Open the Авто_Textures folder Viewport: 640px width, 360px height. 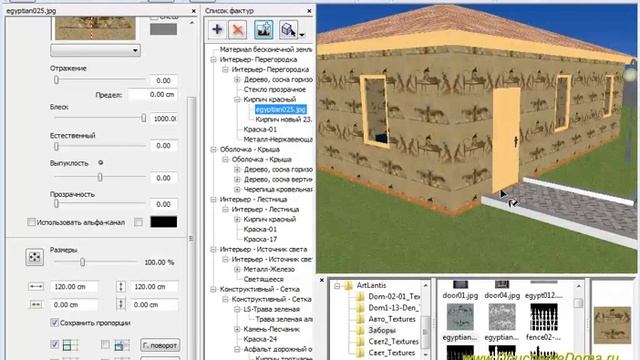tap(392, 319)
